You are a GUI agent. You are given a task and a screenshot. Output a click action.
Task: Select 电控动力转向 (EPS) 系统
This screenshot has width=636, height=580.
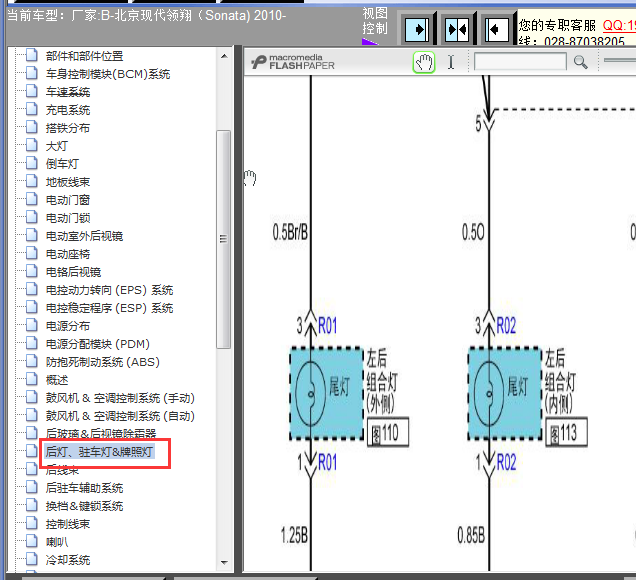pos(110,290)
